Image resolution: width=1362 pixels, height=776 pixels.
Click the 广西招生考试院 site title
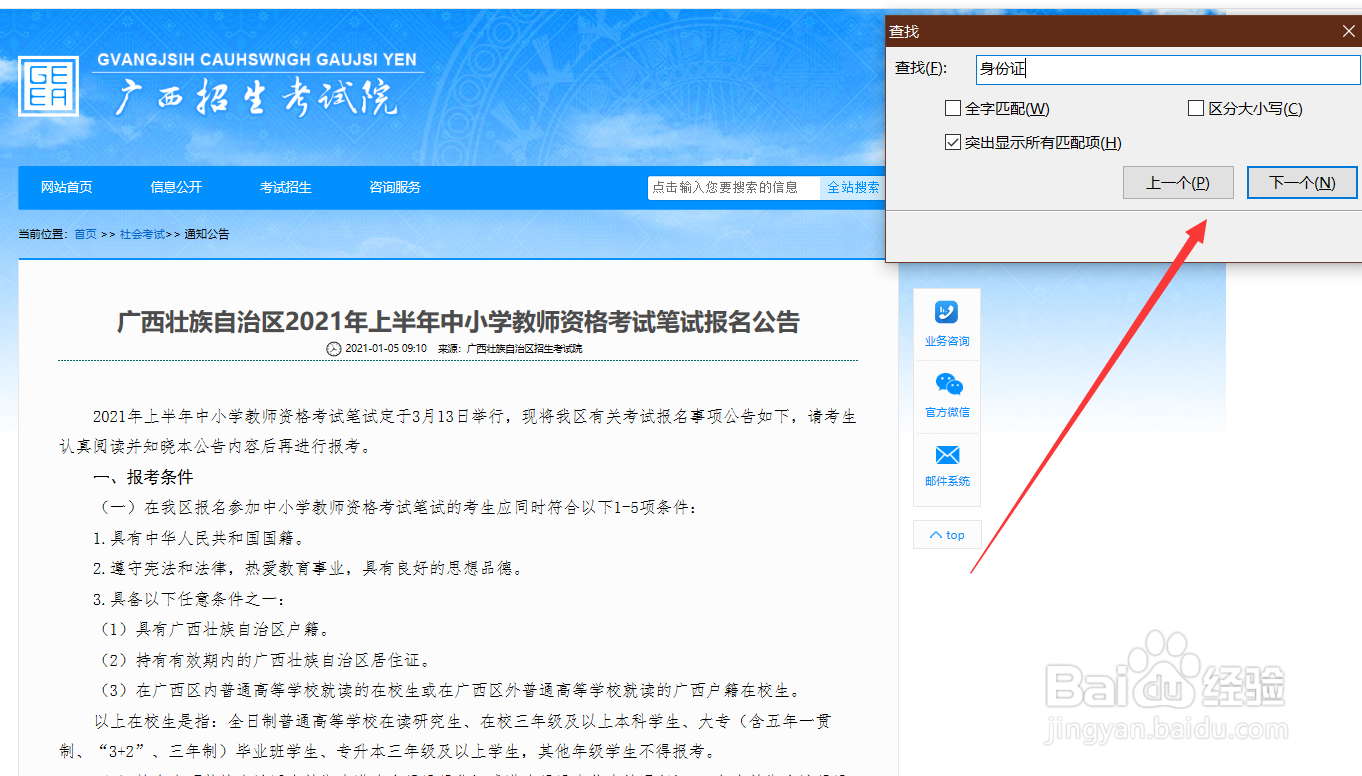[x=255, y=99]
